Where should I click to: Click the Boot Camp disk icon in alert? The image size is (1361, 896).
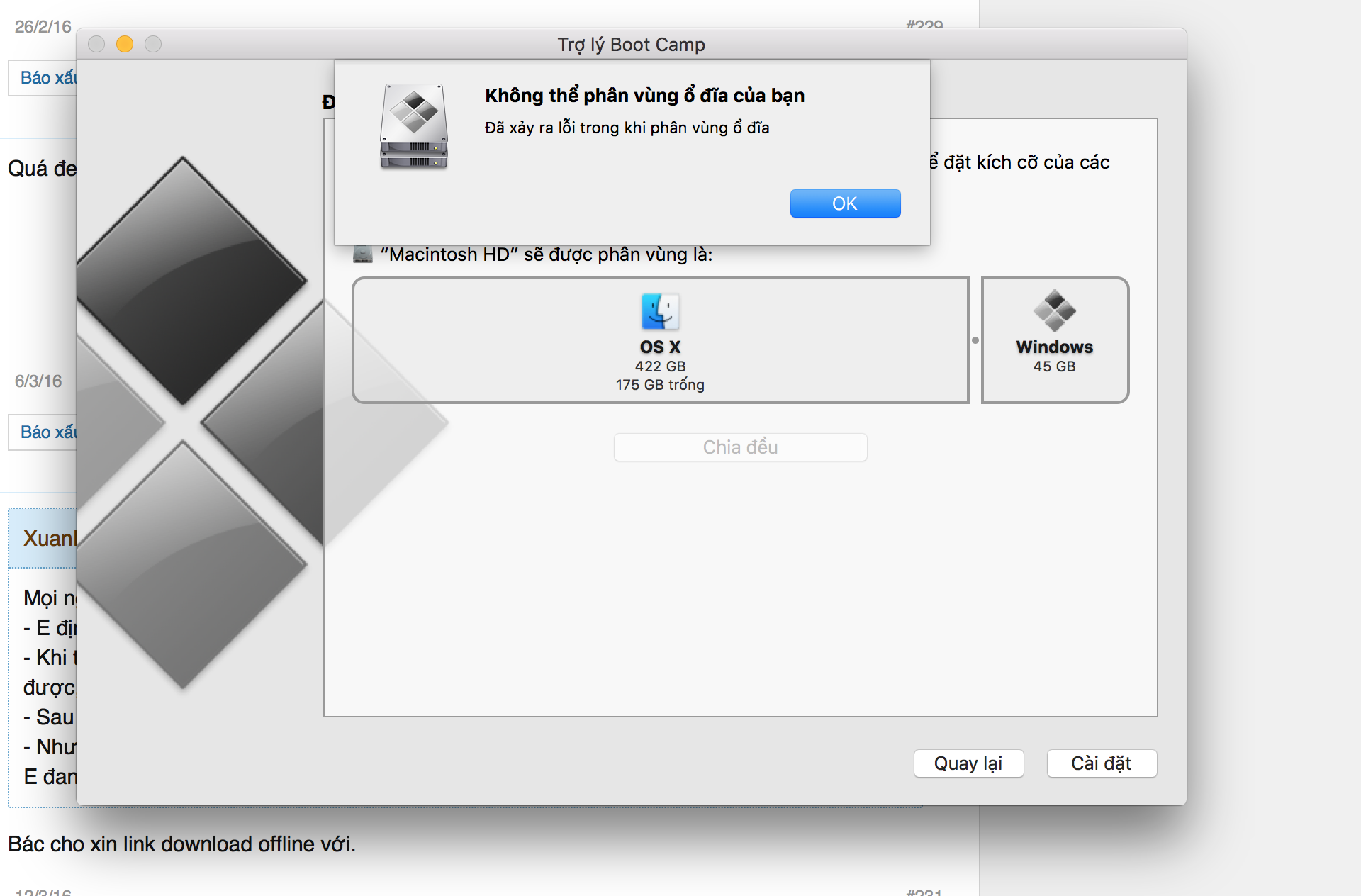pyautogui.click(x=414, y=126)
